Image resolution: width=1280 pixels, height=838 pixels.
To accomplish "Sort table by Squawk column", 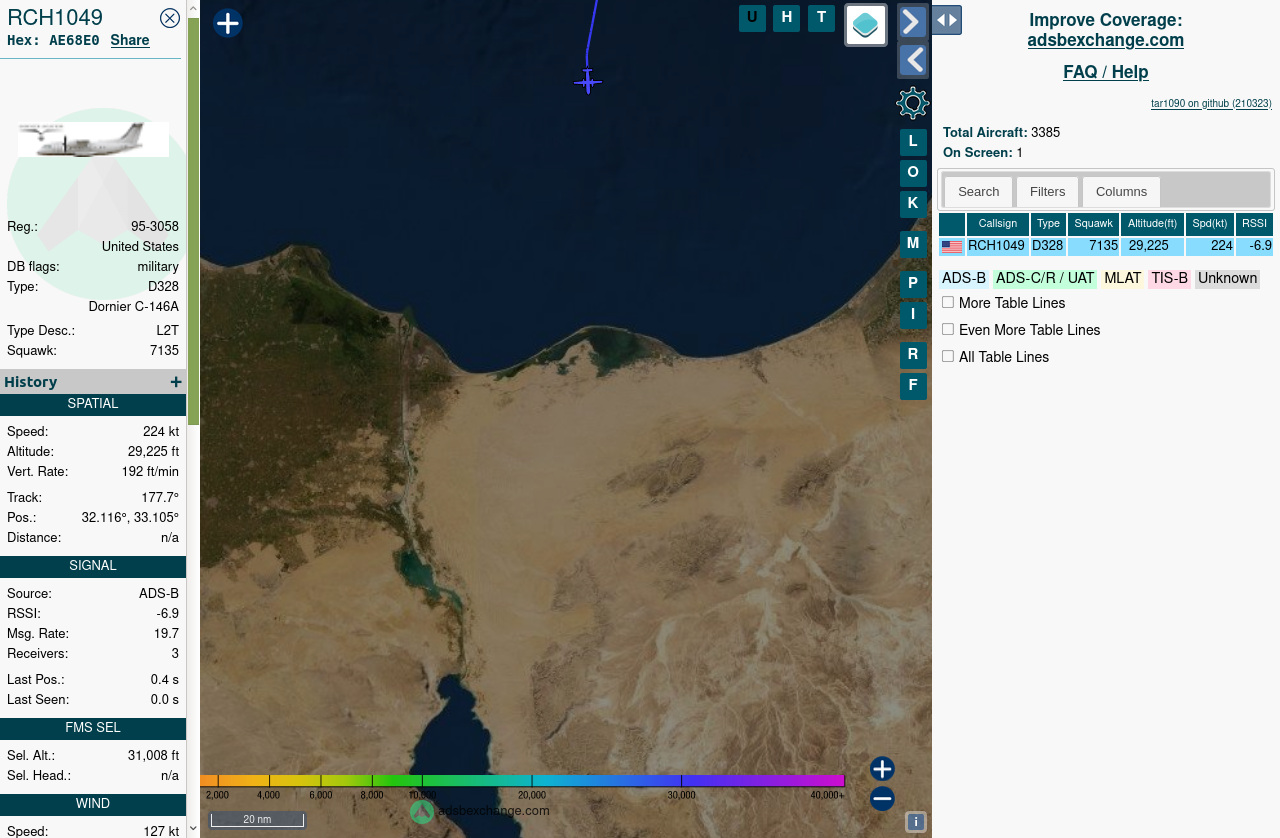I will click(1093, 224).
